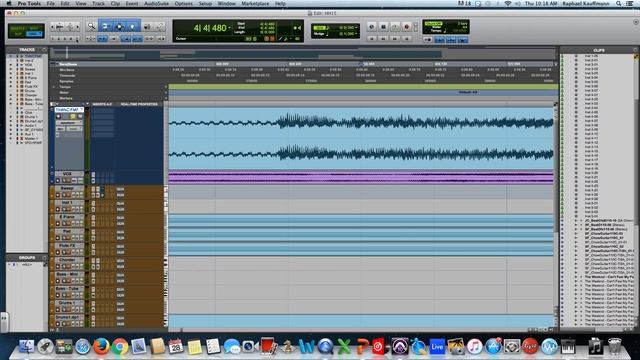Open the waveform track view selector
This screenshot has height=360, width=640.
(x=68, y=123)
